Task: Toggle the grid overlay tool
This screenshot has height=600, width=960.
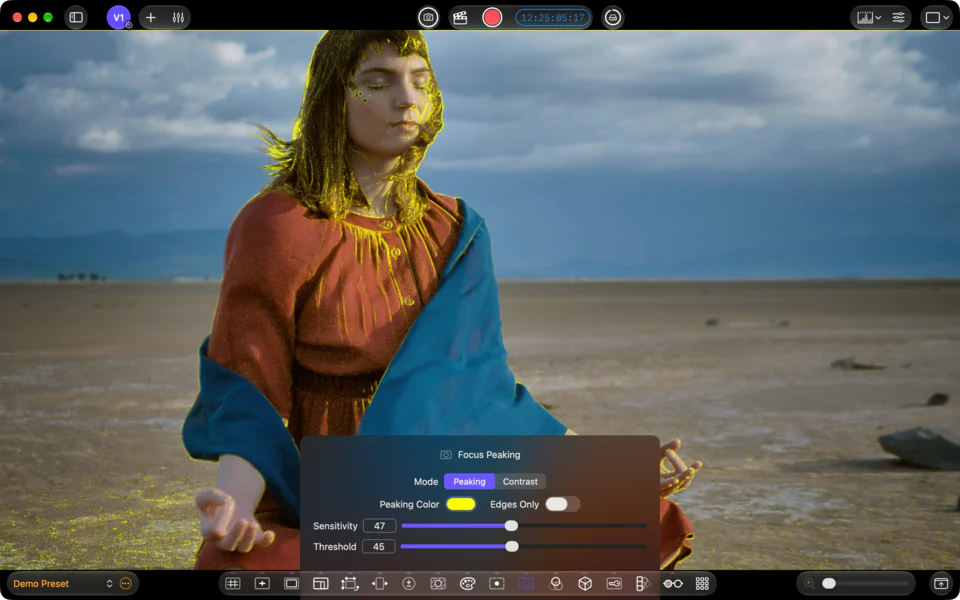Action: pyautogui.click(x=233, y=583)
